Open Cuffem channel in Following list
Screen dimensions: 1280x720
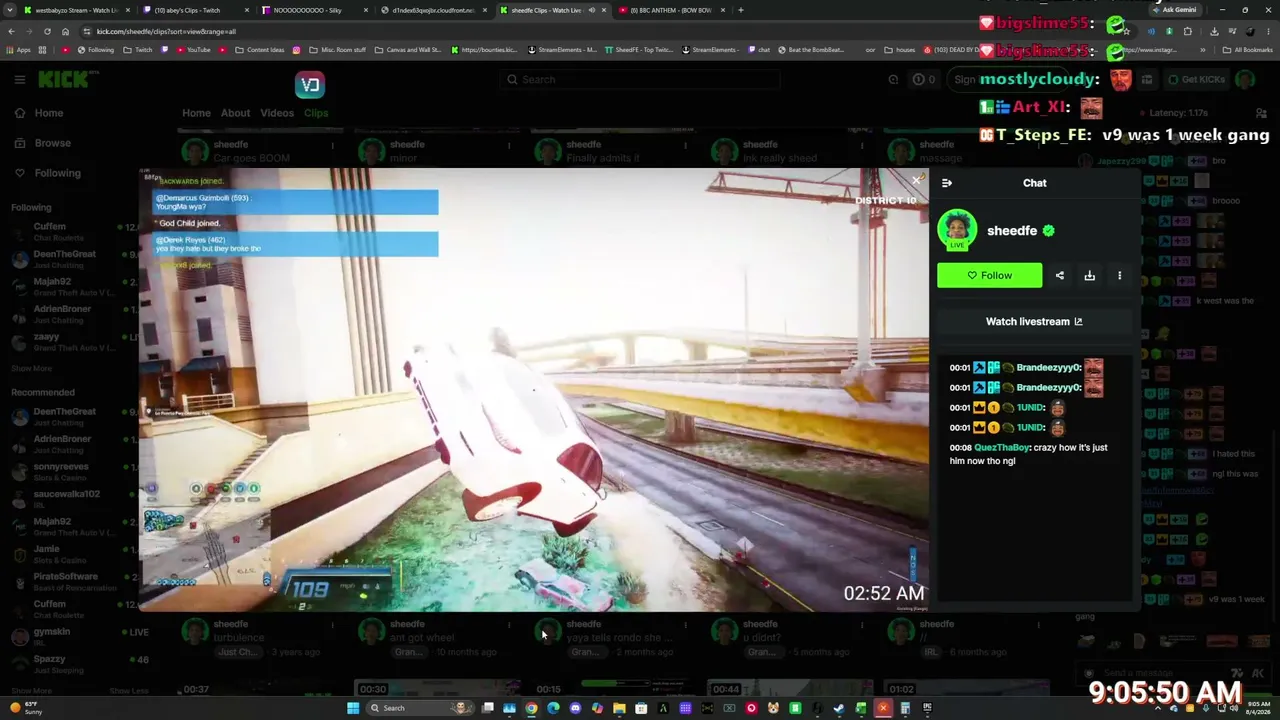point(66,232)
